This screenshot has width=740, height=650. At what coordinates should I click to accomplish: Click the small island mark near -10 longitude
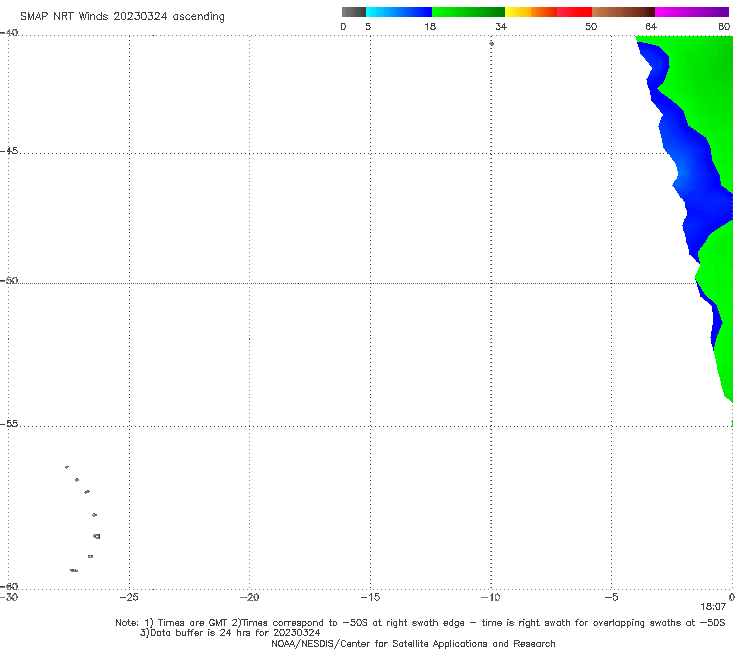(491, 43)
